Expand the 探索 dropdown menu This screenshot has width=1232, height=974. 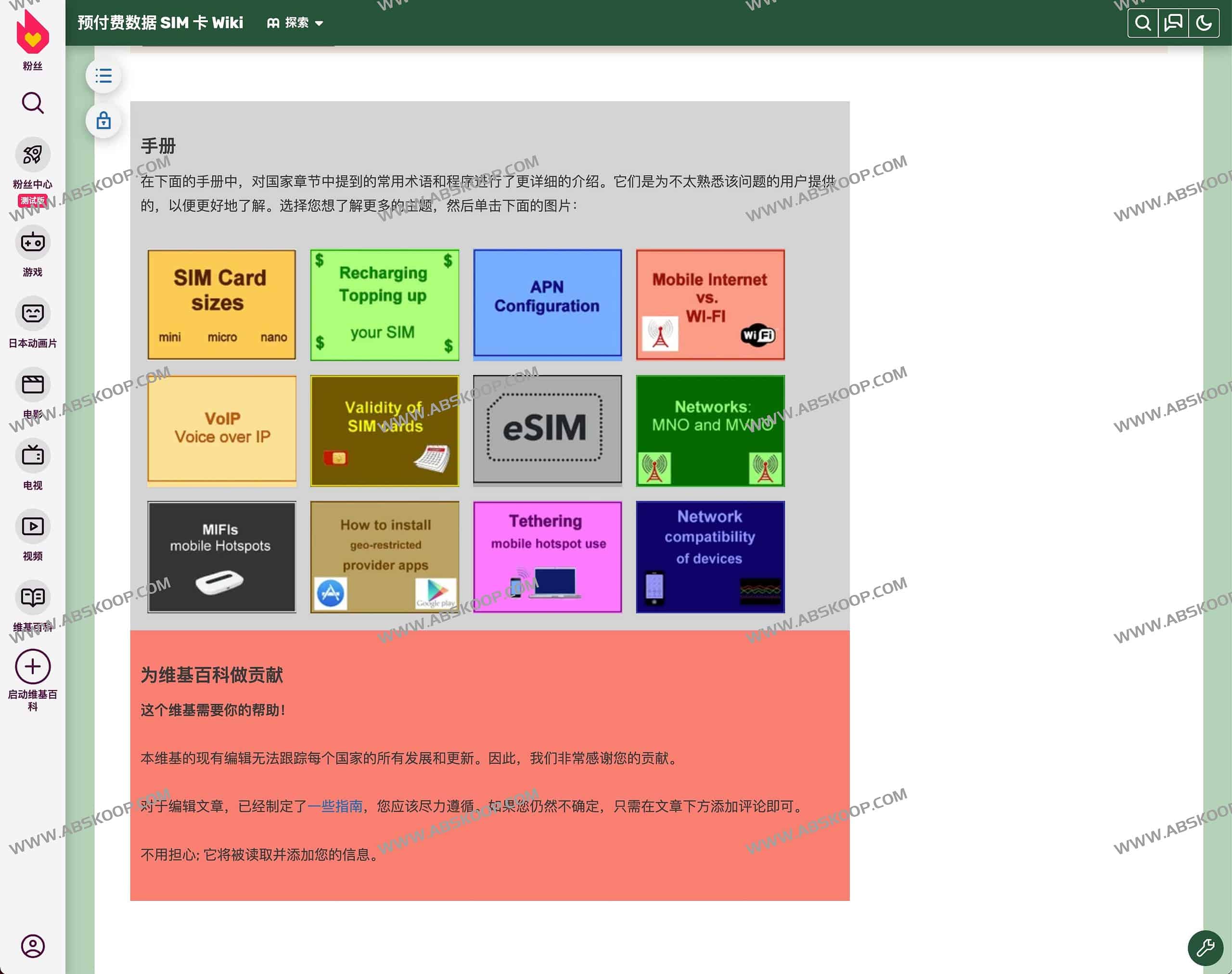(295, 23)
